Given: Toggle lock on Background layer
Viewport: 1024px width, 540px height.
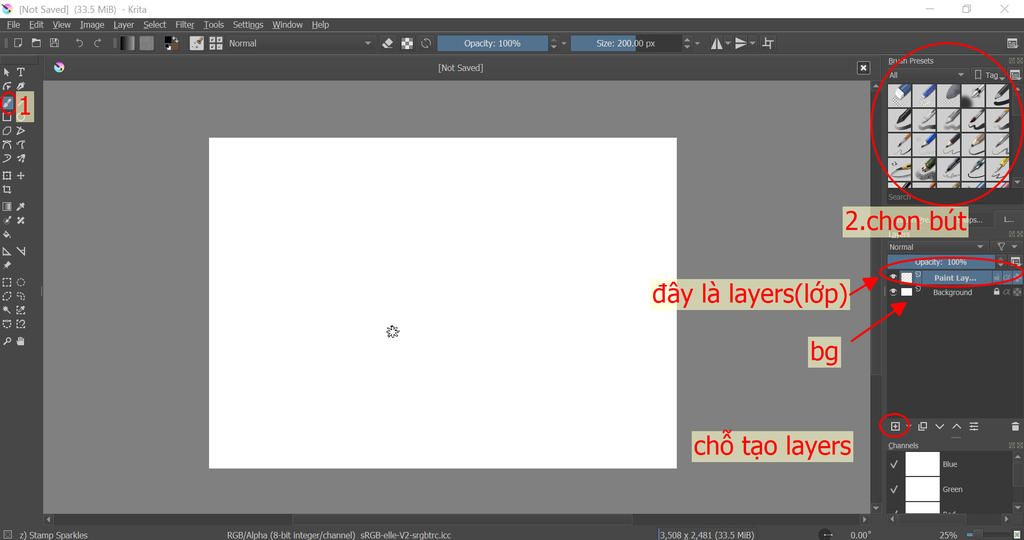Looking at the screenshot, I should 997,292.
